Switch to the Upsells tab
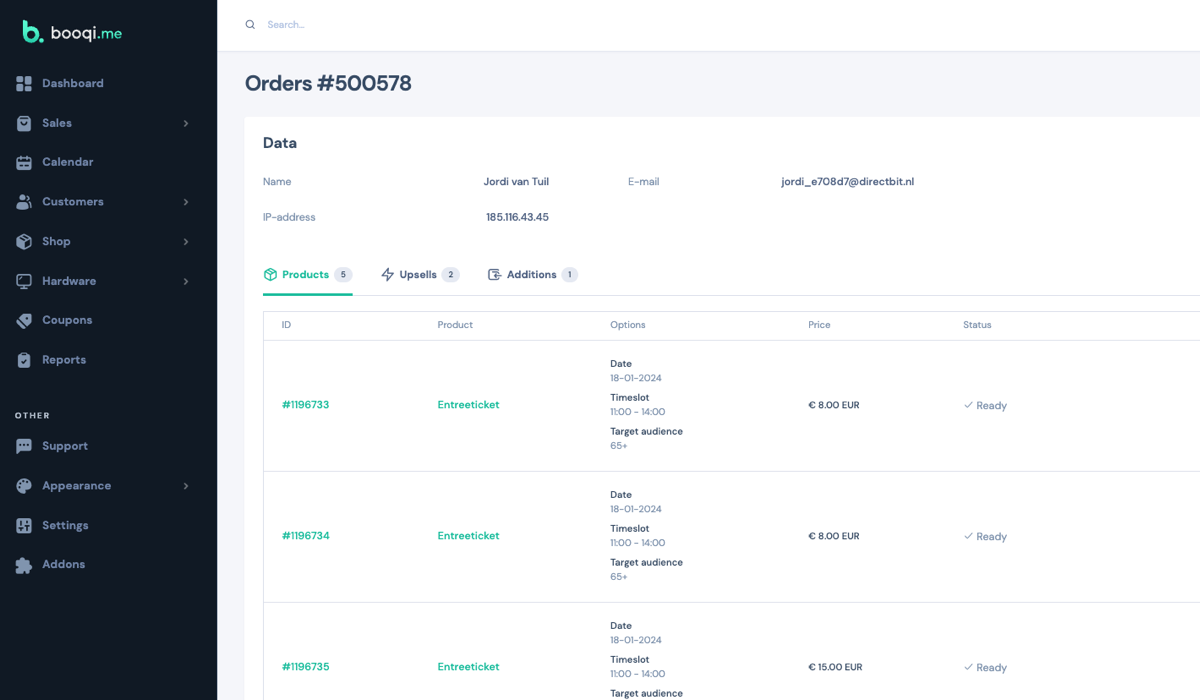Viewport: 1200px width, 700px height. click(420, 275)
